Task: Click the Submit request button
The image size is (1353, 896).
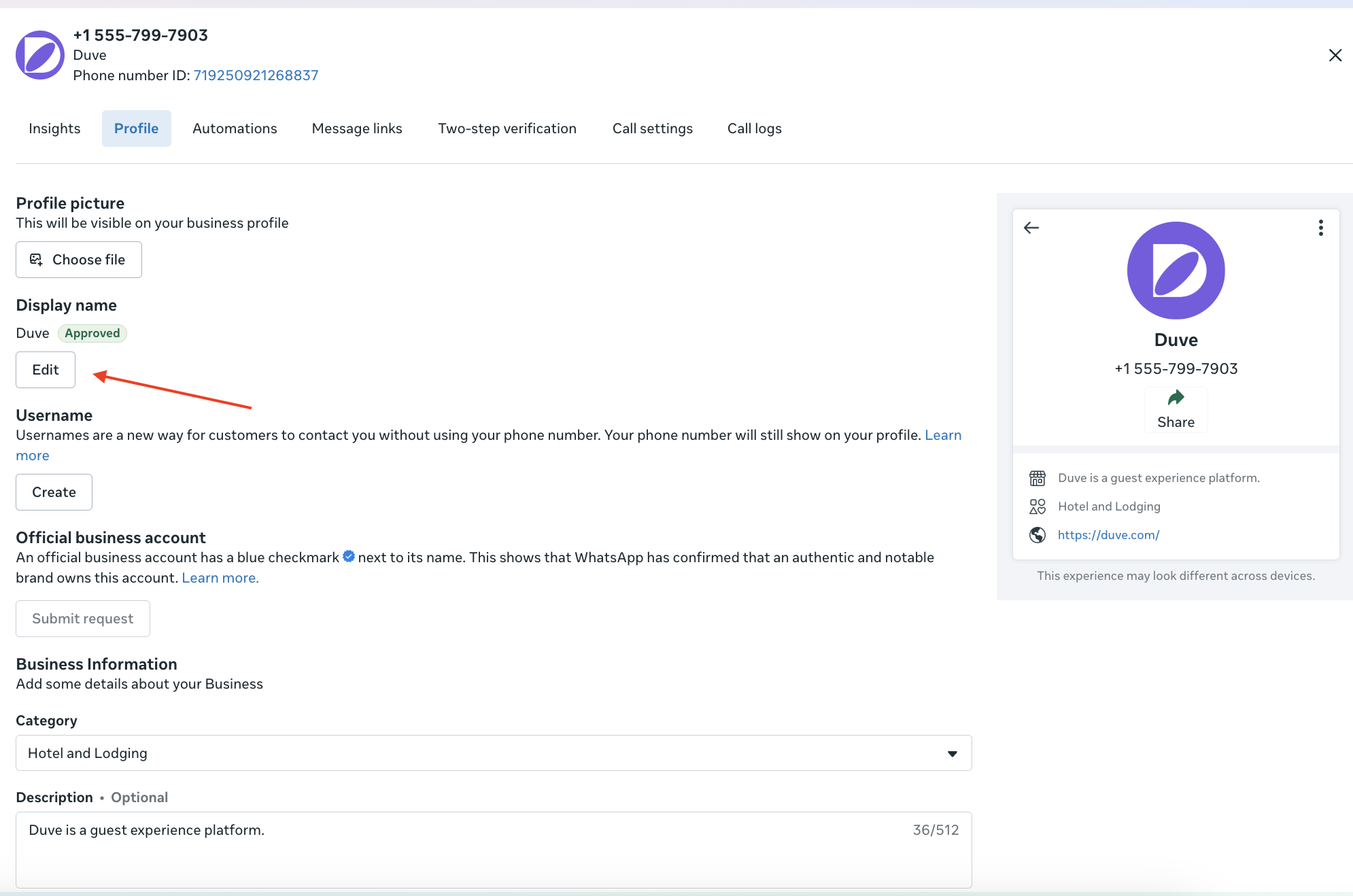Action: 83,619
